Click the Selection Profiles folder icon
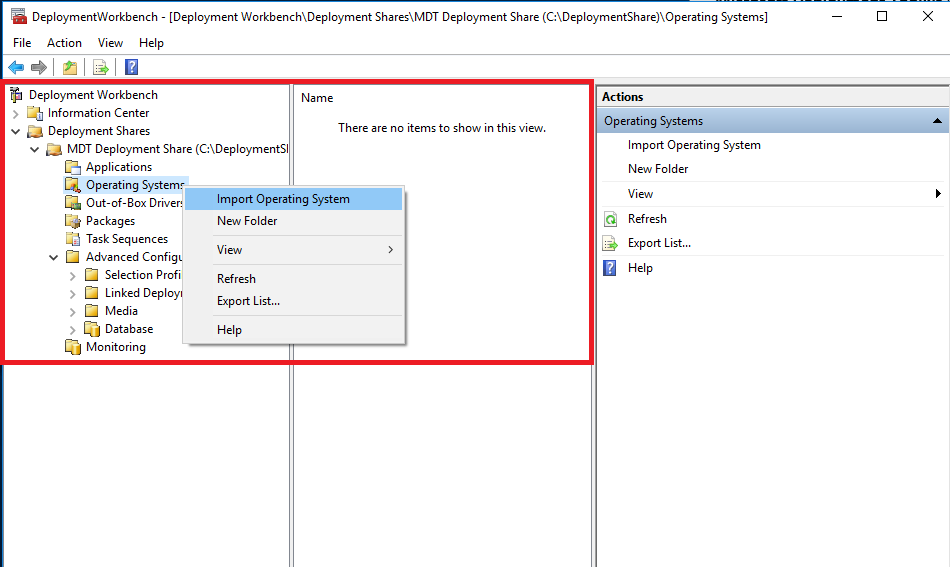Screen dimensions: 950x567 [91, 275]
